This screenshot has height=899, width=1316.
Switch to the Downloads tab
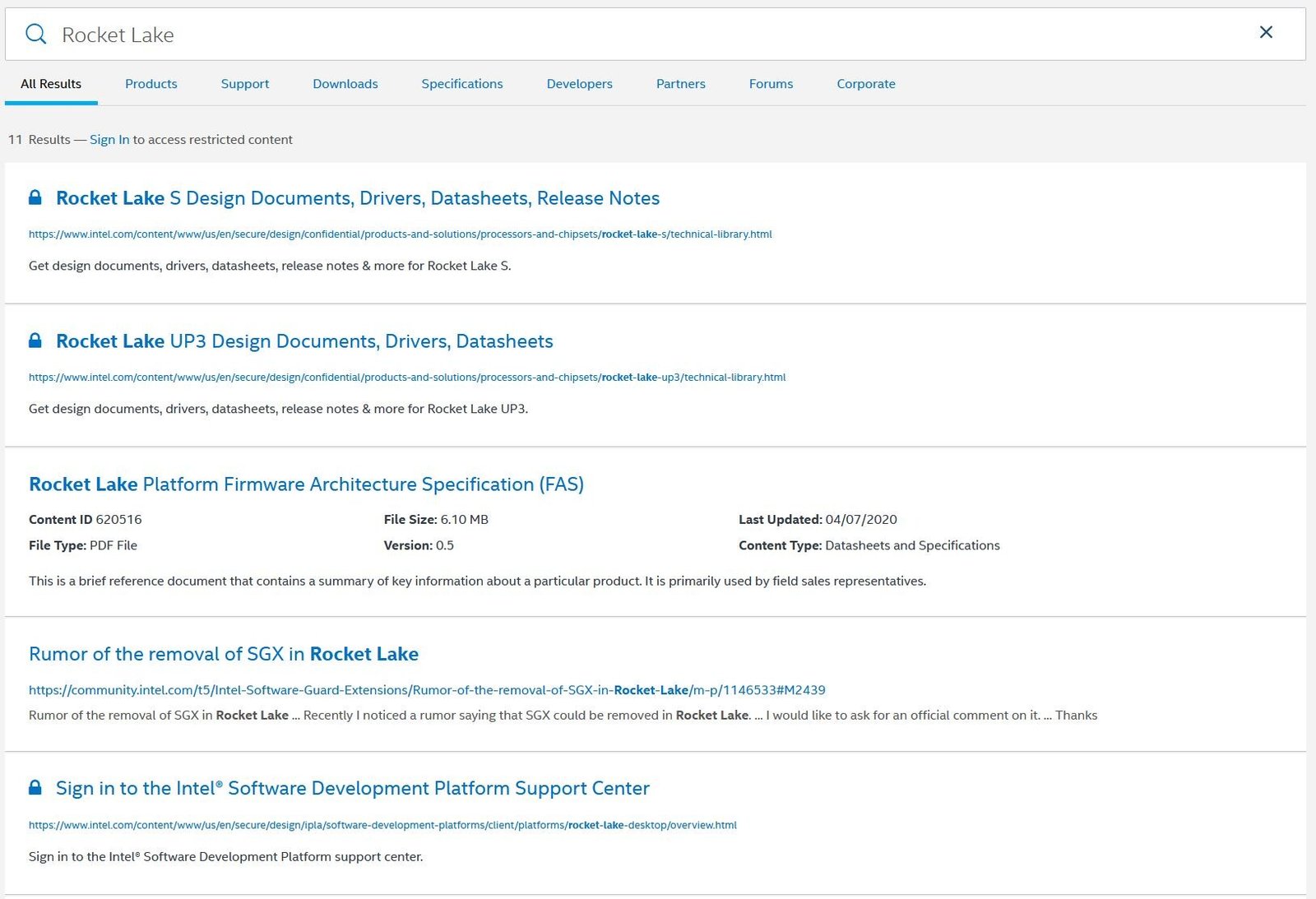coord(345,84)
